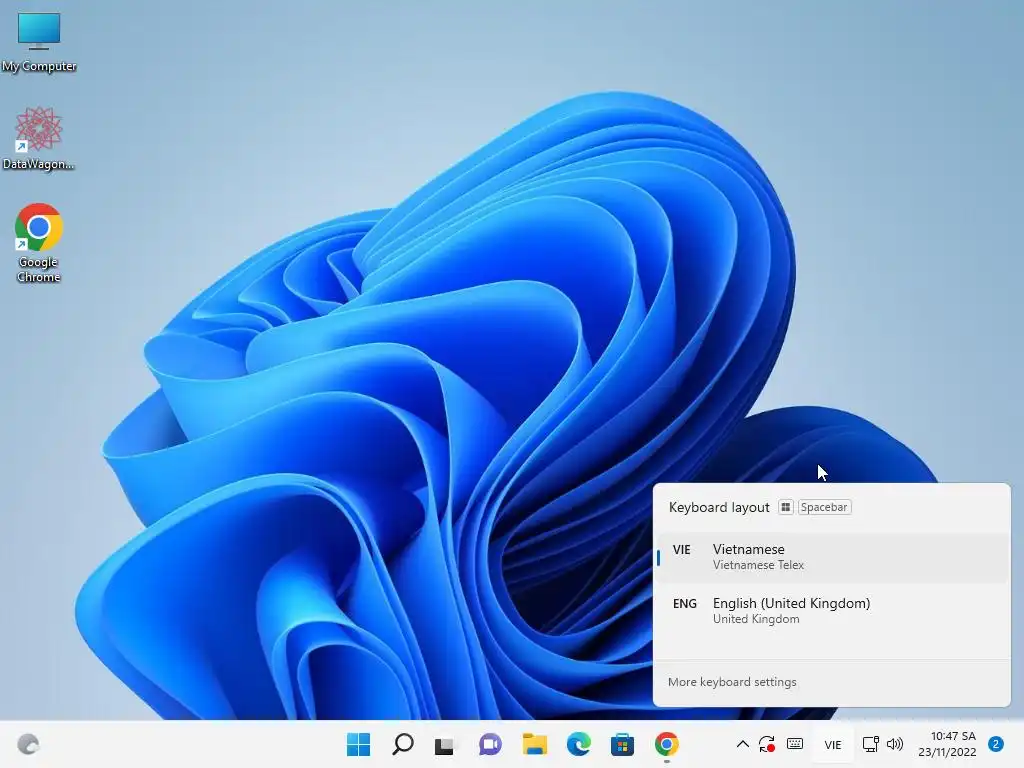Open Microsoft Store from taskbar
The width and height of the screenshot is (1024, 768).
click(x=622, y=744)
